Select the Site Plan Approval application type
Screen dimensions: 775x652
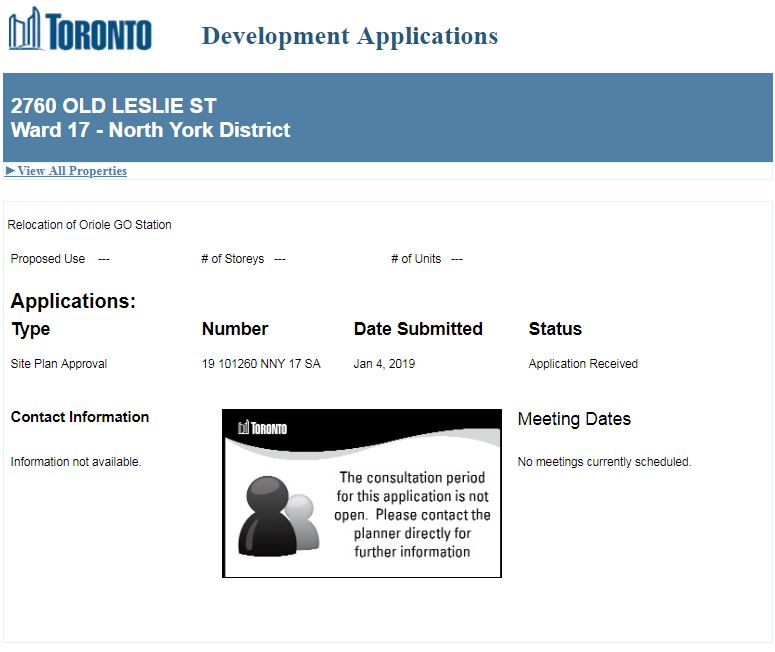point(59,364)
